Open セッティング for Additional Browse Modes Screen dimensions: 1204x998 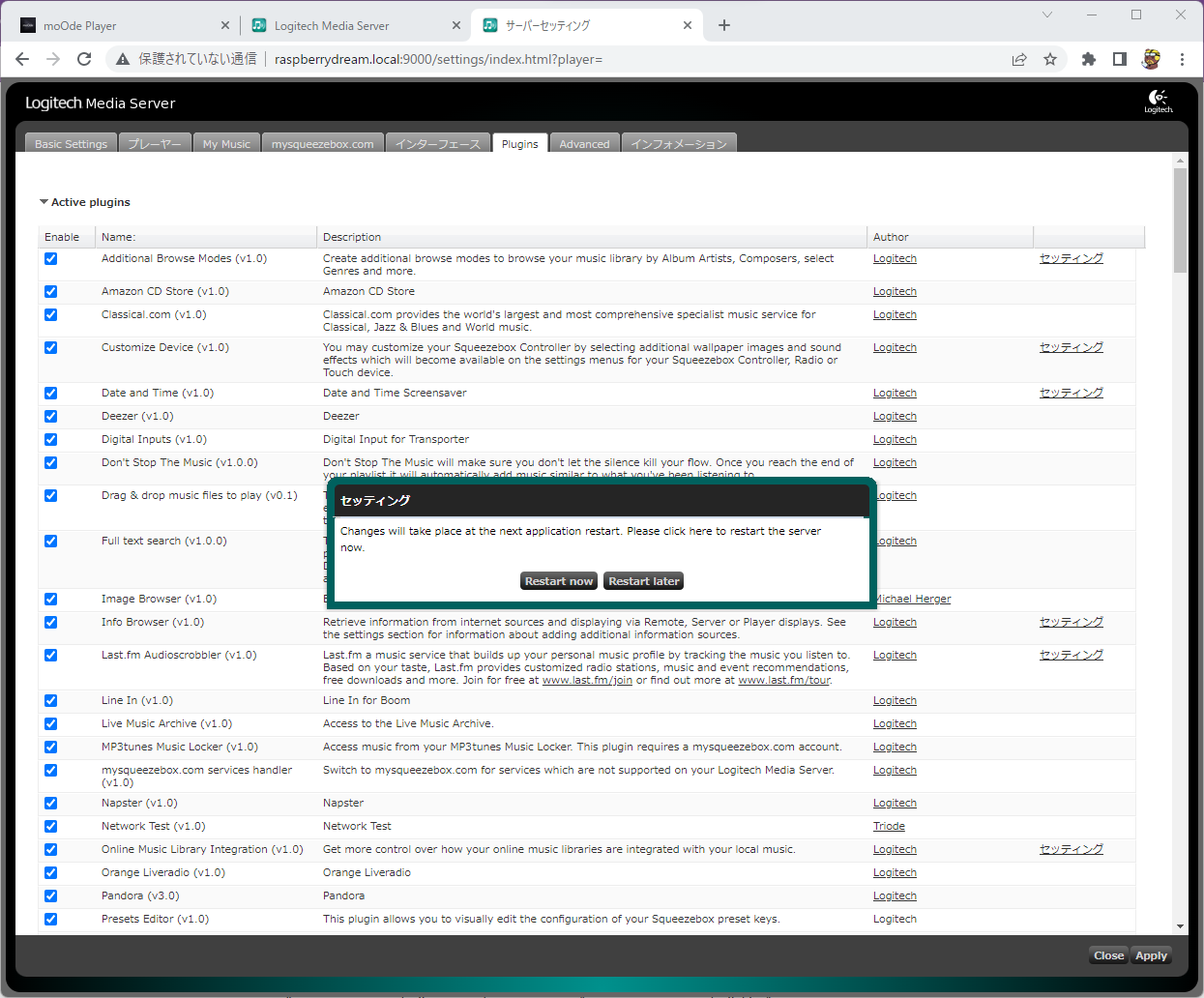click(1072, 258)
